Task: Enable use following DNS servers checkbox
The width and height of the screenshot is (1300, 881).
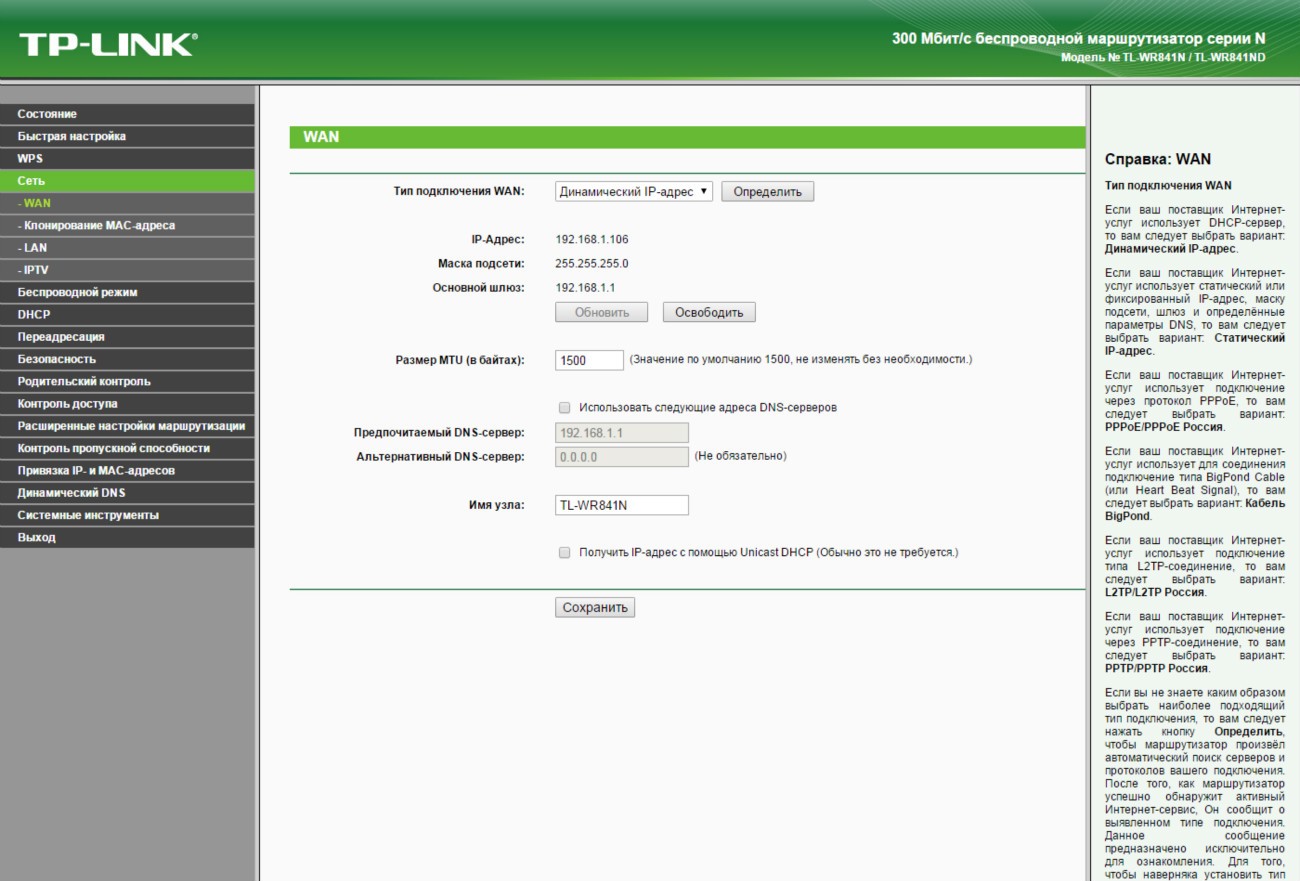Action: 565,408
